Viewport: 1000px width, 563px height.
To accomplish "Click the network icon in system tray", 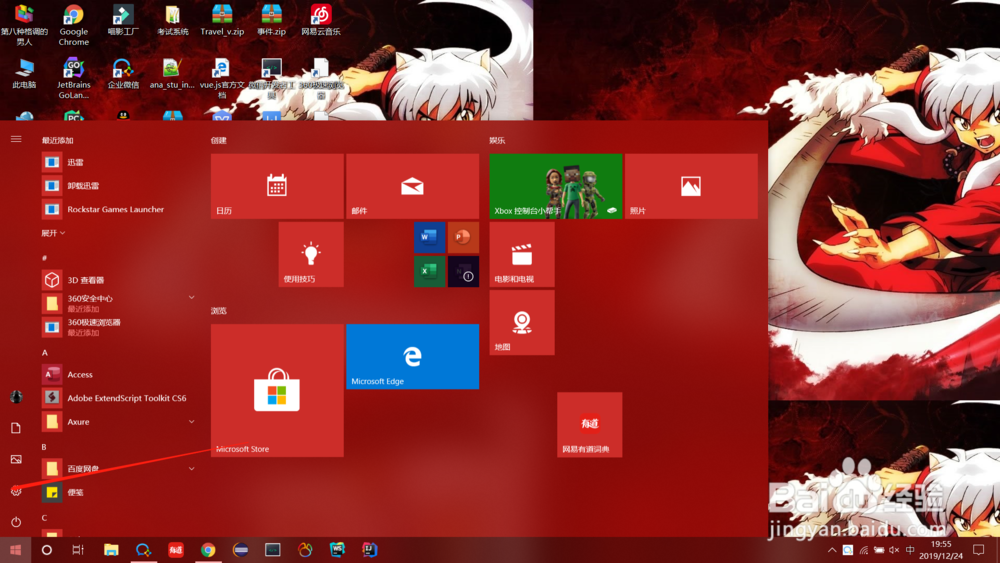I will (x=864, y=550).
